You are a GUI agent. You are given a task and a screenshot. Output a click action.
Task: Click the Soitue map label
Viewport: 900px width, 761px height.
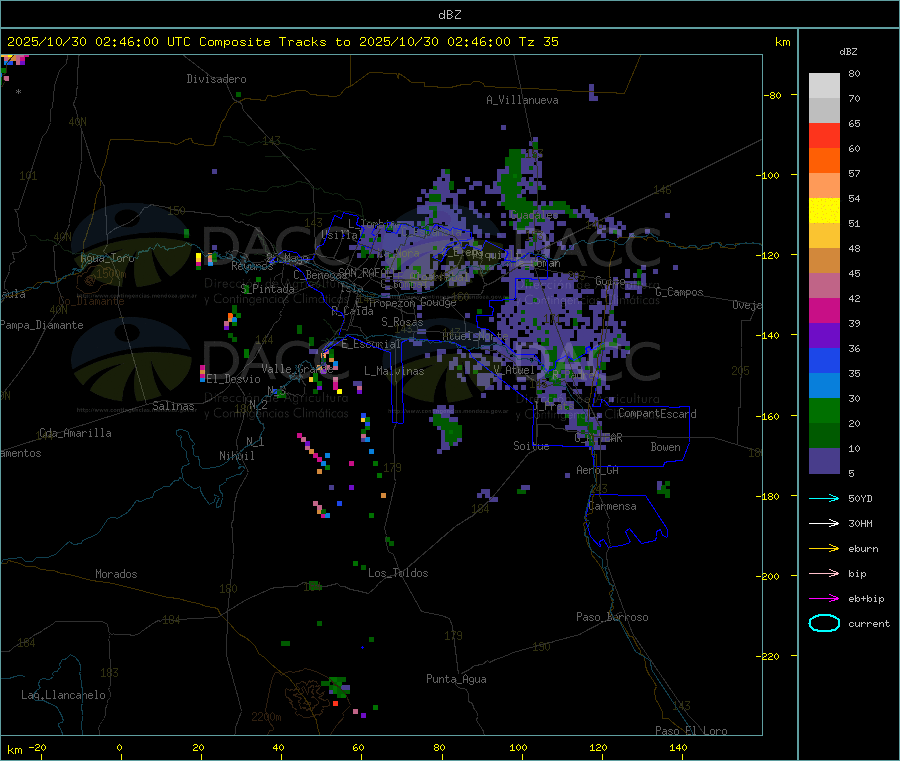pos(531,446)
